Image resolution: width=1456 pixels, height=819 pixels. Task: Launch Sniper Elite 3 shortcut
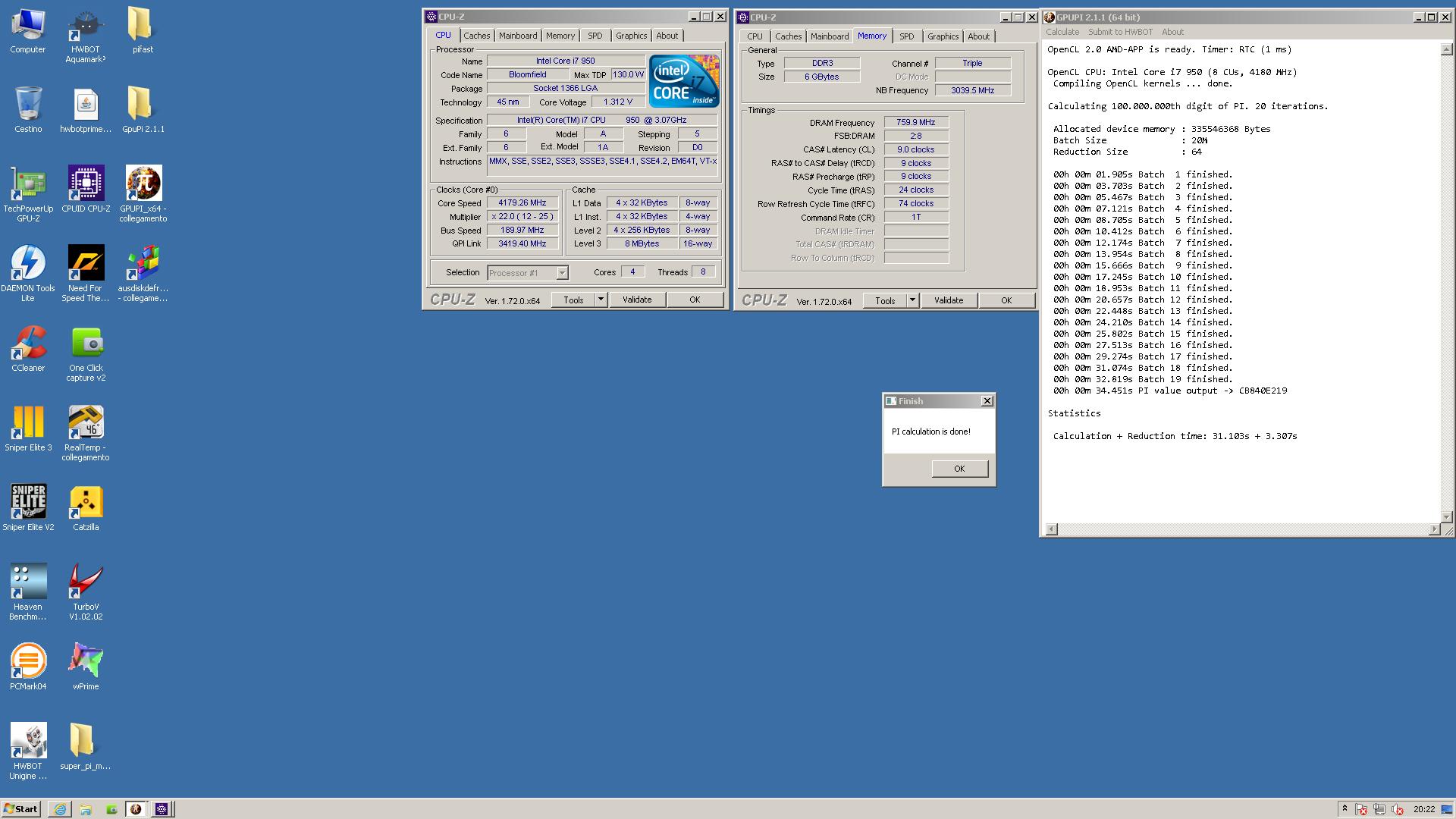click(x=28, y=428)
